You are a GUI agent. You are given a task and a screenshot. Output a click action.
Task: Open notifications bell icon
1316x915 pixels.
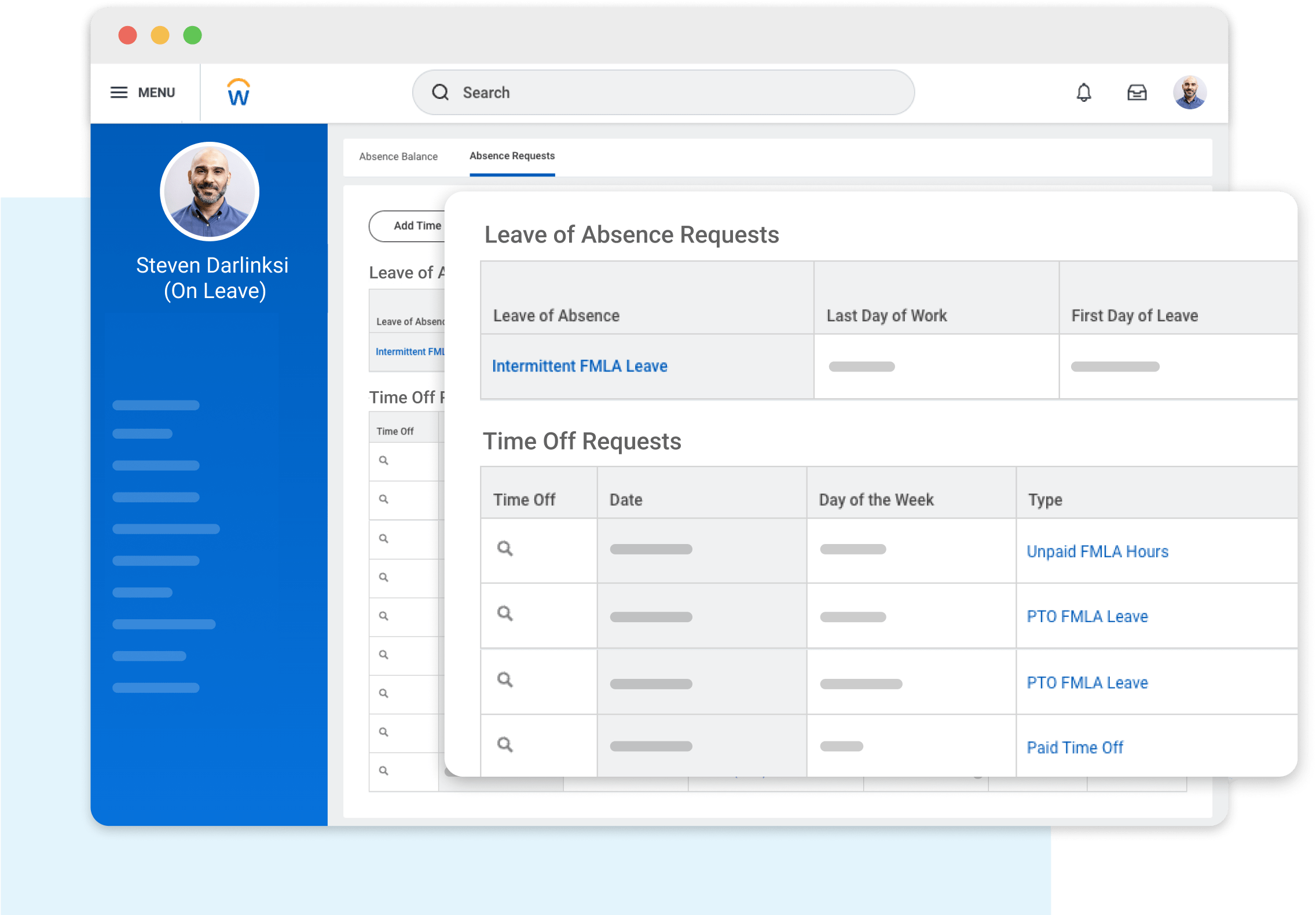[1083, 93]
